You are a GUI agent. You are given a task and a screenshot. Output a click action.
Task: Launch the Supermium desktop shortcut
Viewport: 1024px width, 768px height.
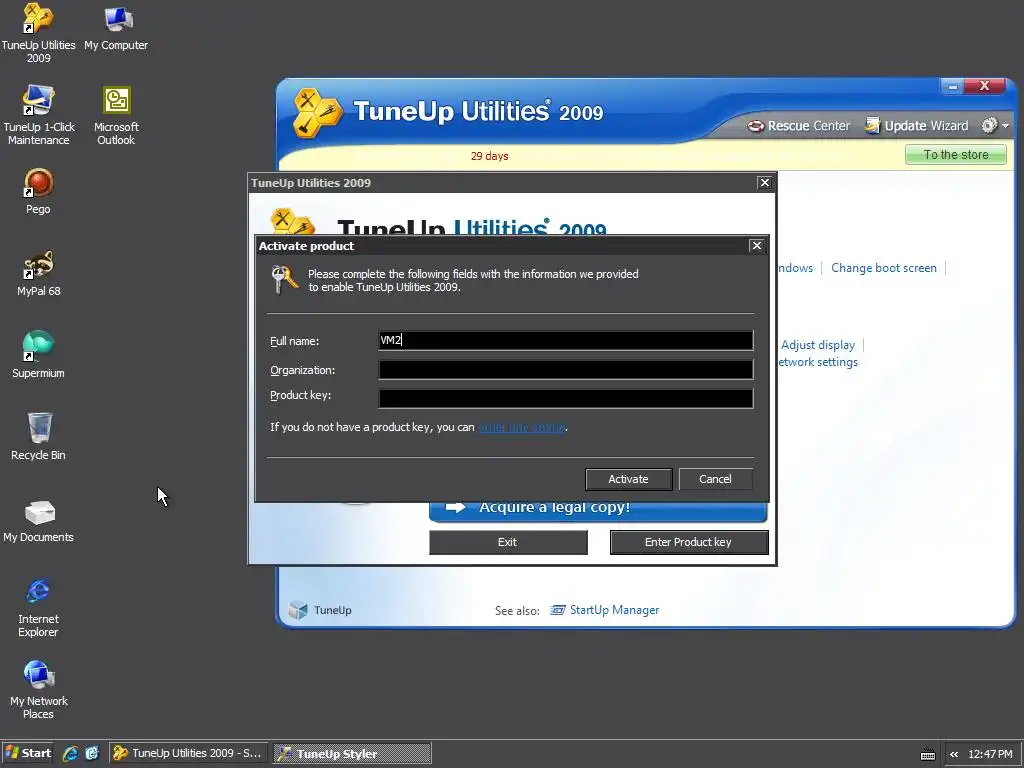tap(38, 355)
